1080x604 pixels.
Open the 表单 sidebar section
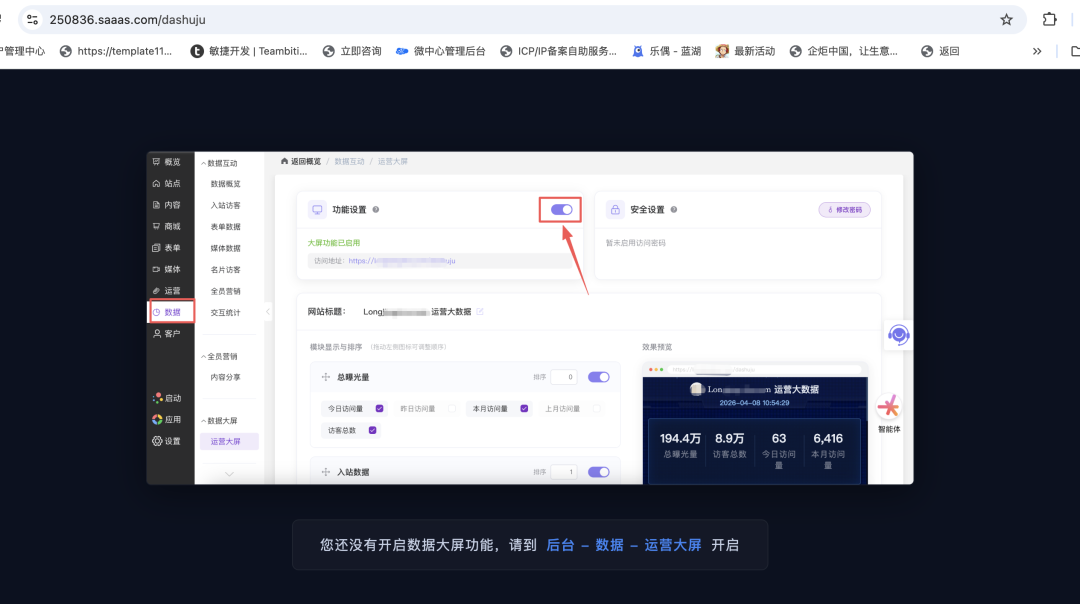pyautogui.click(x=166, y=247)
